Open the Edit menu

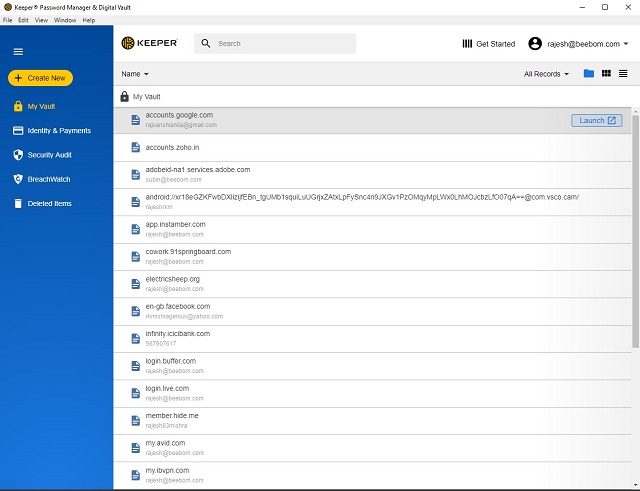point(23,20)
